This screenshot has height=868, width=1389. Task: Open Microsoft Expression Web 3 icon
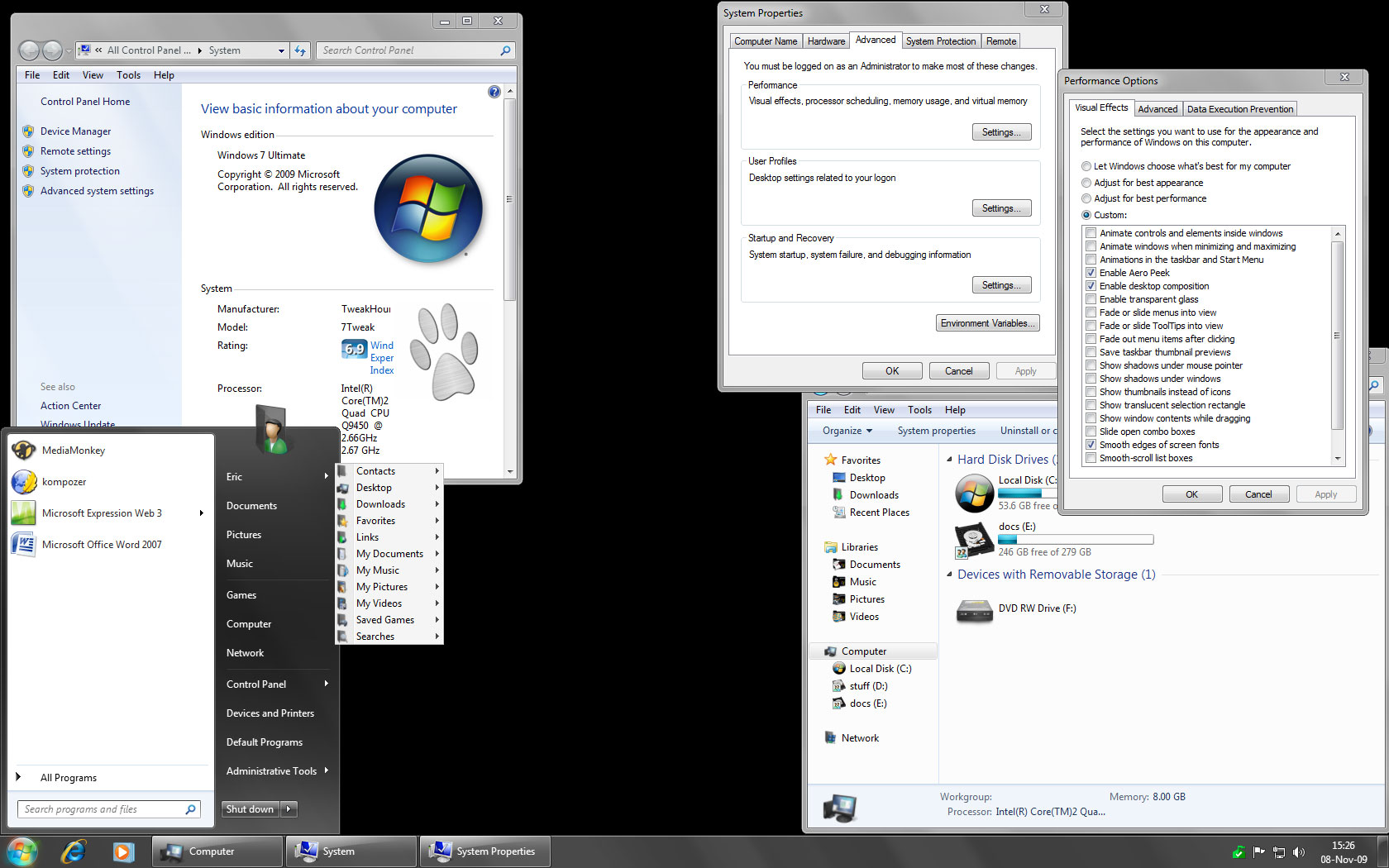point(24,513)
